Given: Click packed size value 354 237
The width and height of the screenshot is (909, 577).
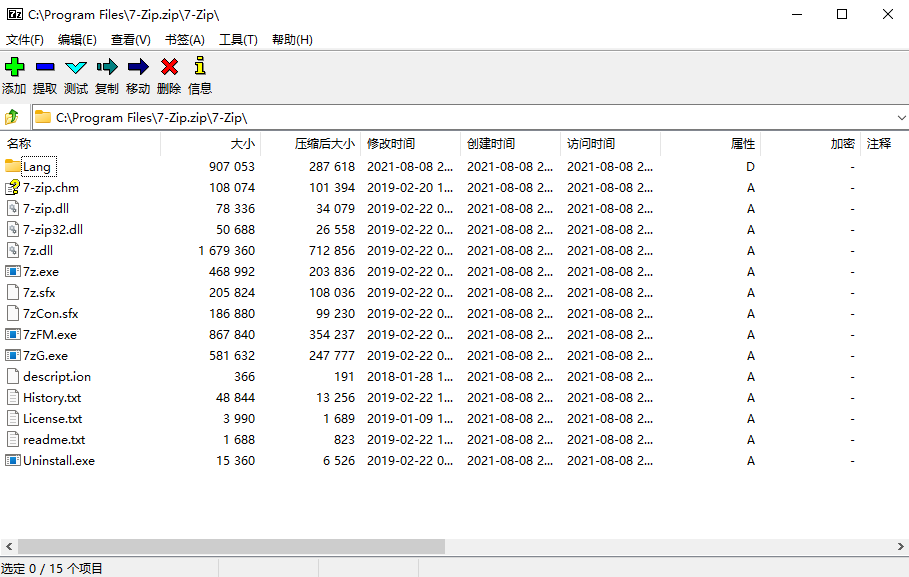Looking at the screenshot, I should [x=332, y=335].
